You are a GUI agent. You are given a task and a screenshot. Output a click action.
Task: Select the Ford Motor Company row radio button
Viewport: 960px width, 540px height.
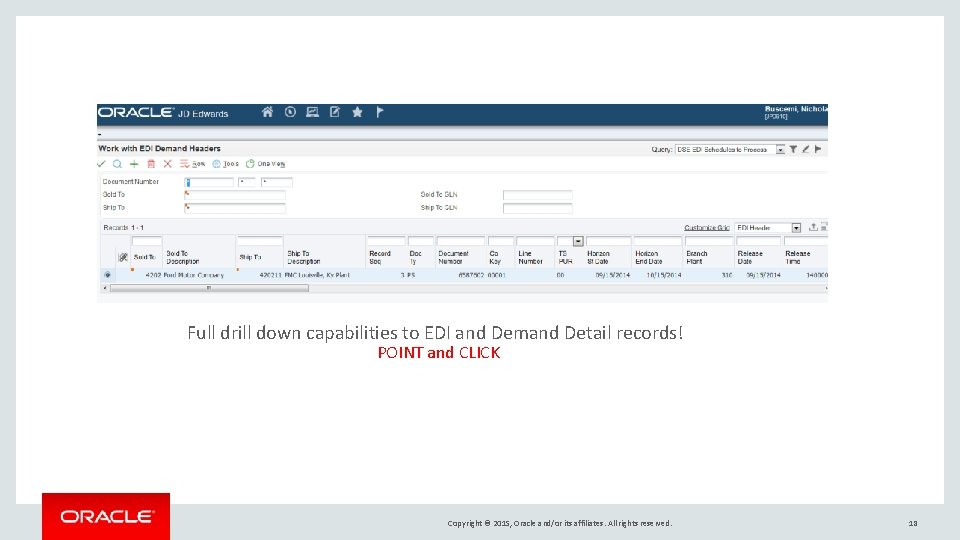point(108,276)
